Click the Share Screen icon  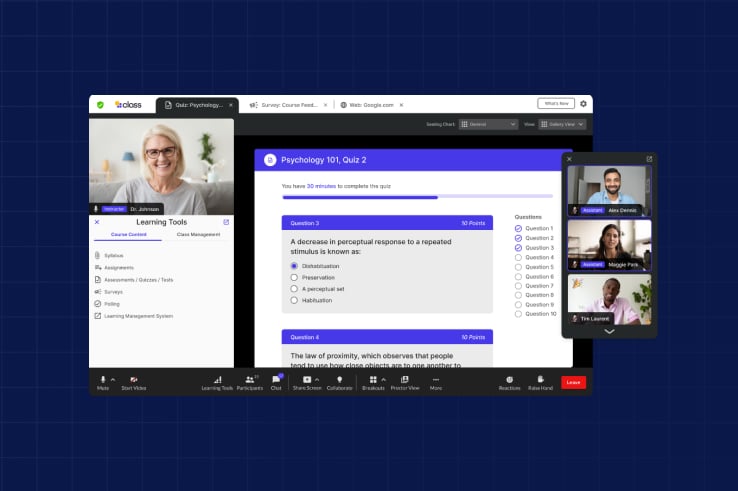[307, 380]
